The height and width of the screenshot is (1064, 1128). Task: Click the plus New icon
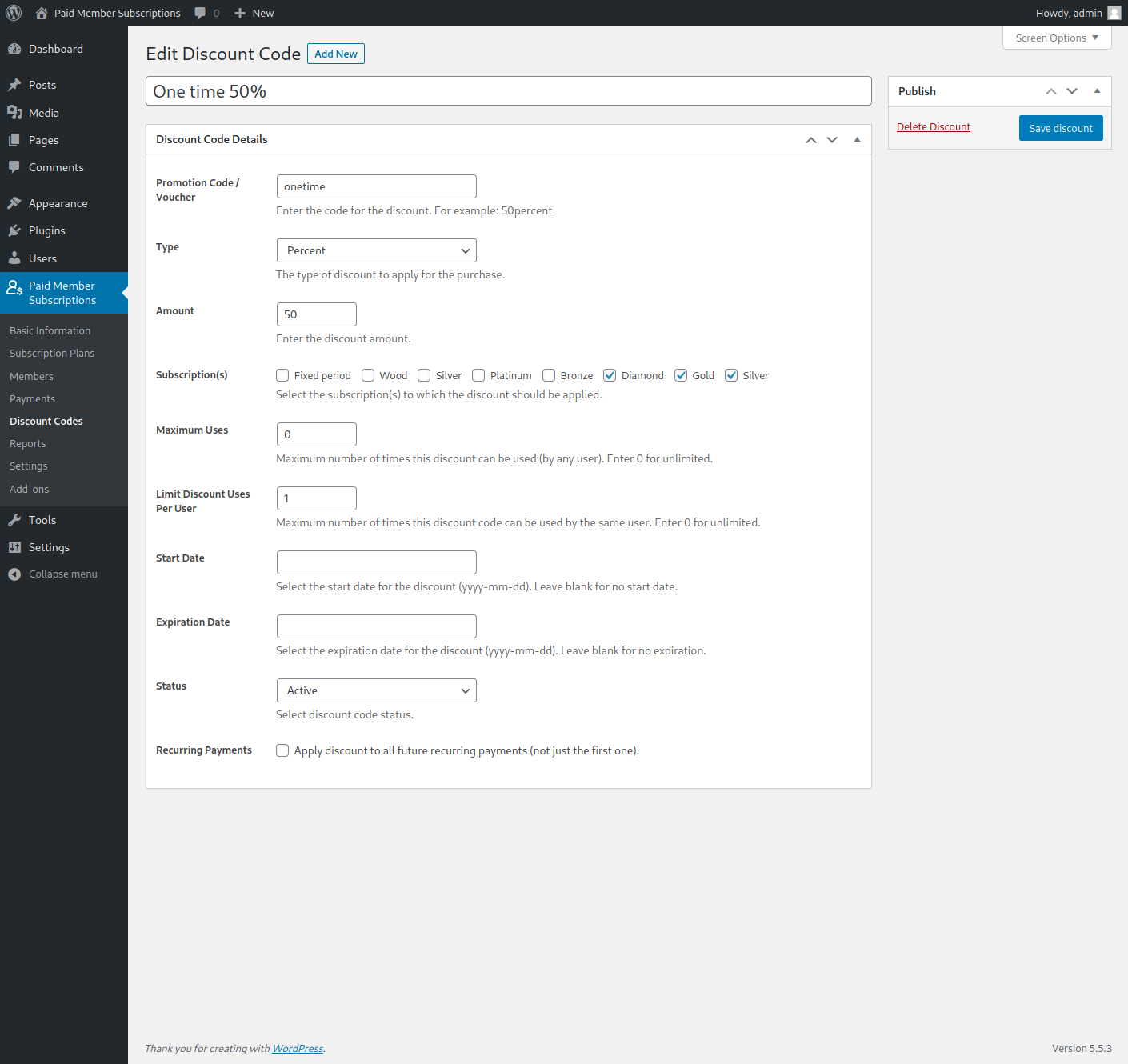(x=240, y=13)
